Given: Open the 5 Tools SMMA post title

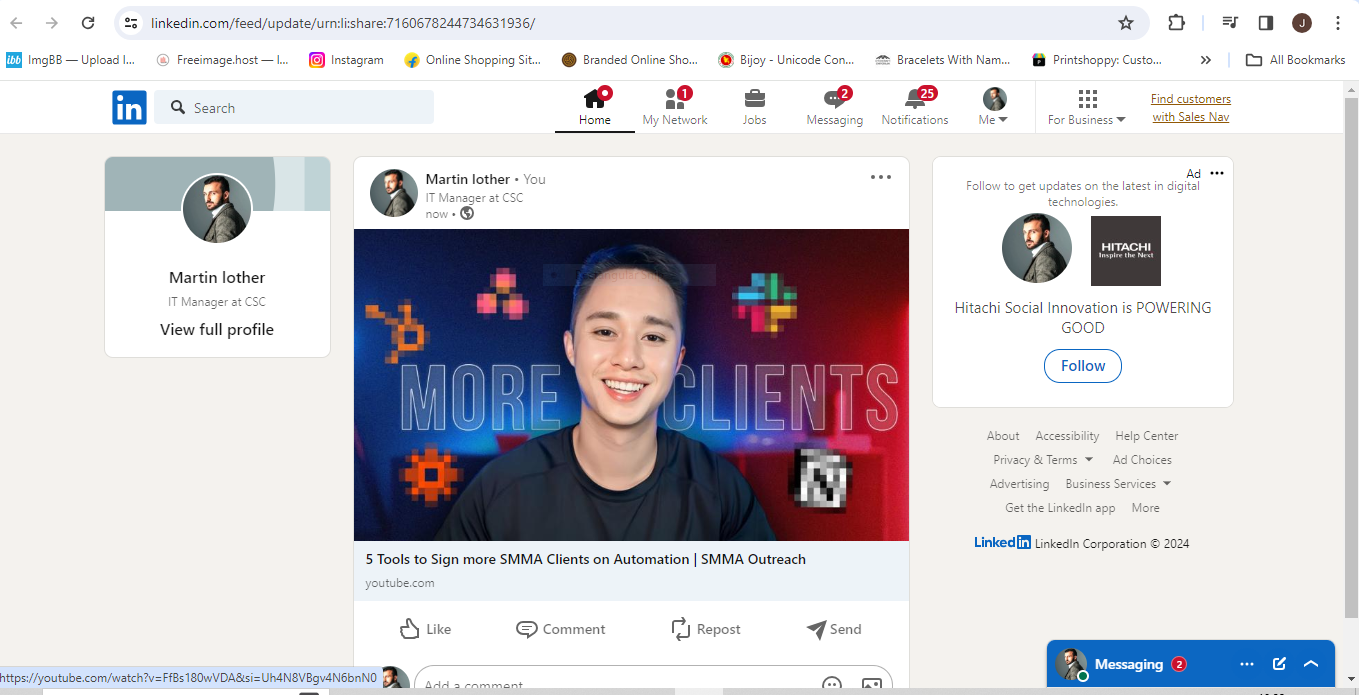Looking at the screenshot, I should (585, 559).
